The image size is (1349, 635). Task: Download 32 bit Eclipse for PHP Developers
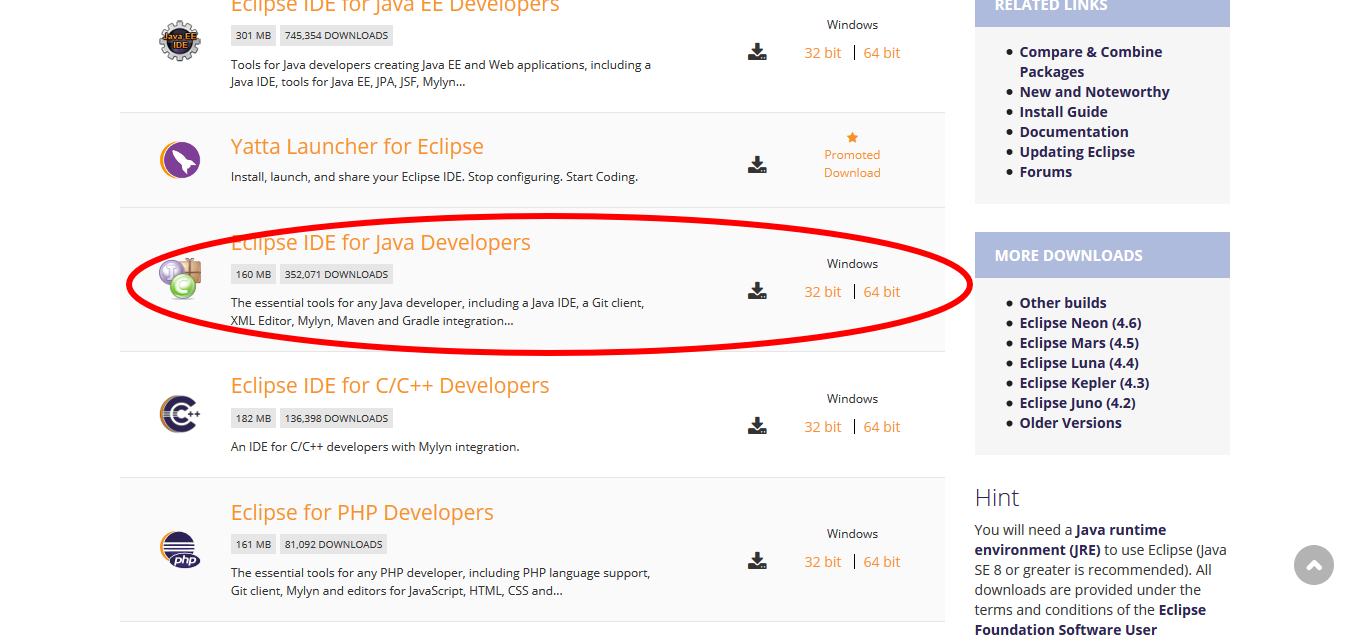[x=823, y=562]
